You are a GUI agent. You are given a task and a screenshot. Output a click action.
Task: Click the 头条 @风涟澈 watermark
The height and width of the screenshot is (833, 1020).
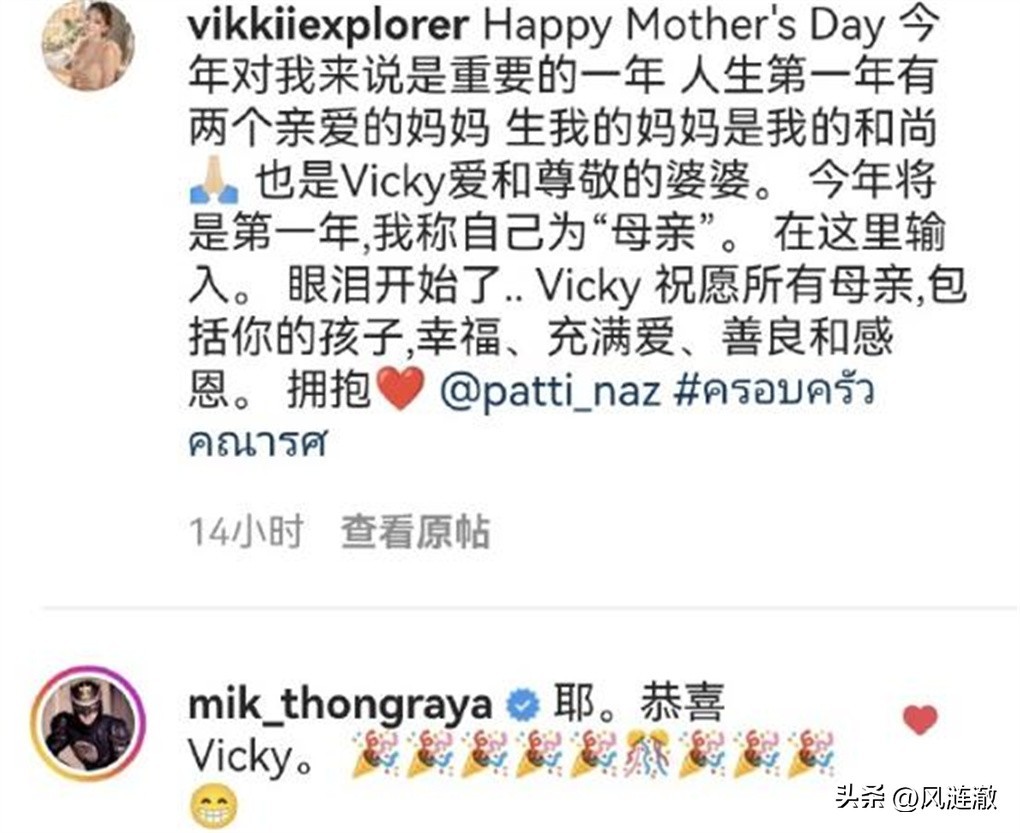tap(917, 796)
